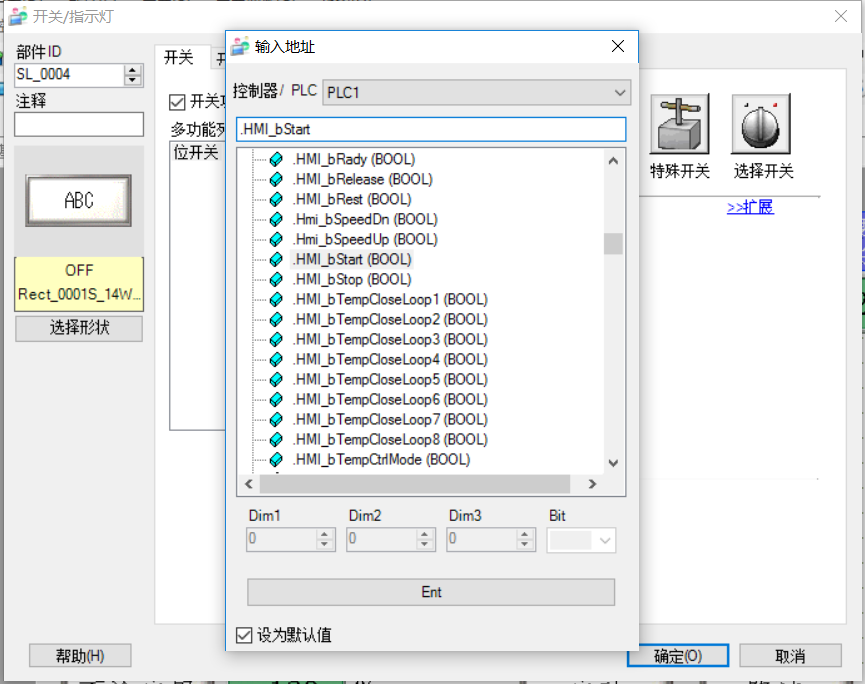Click the ABC switch shape preview
Image resolution: width=865 pixels, height=684 pixels.
pyautogui.click(x=79, y=200)
